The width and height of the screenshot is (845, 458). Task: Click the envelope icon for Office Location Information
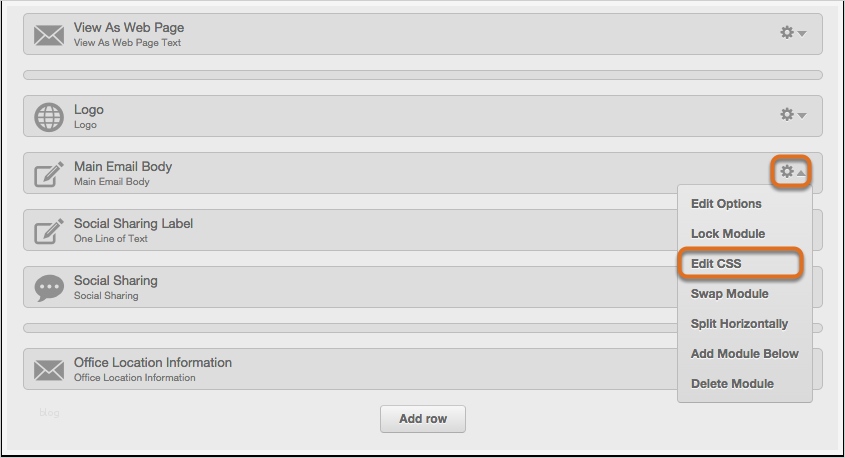point(49,370)
